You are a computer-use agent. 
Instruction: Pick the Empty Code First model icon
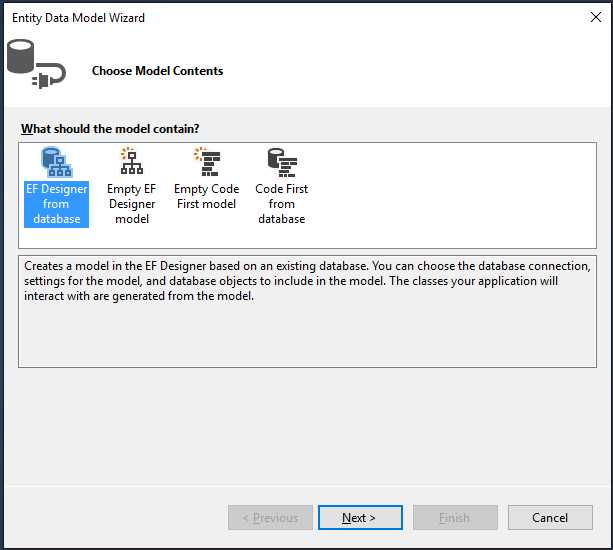207,161
